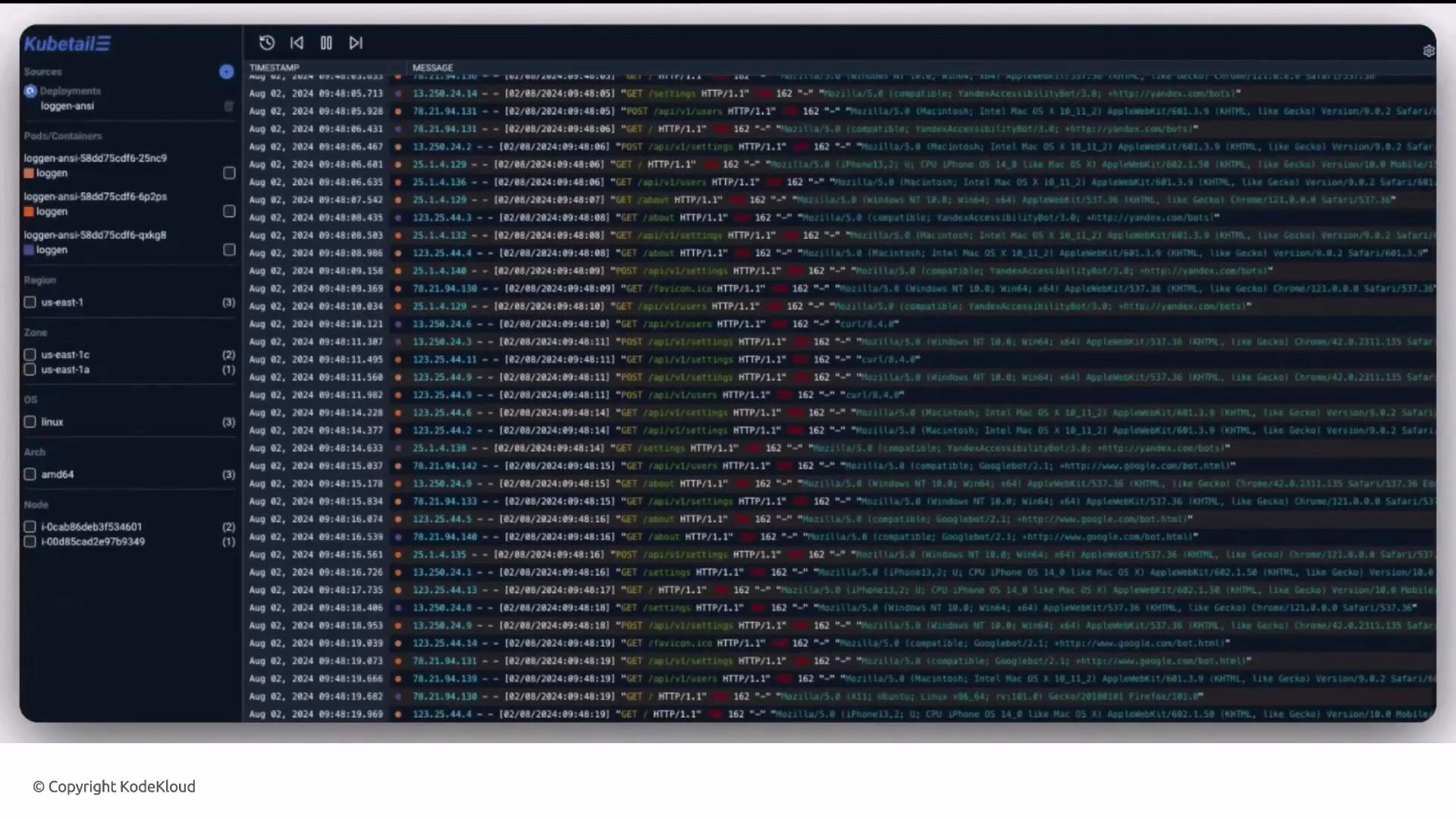
Task: Click the pod dot on row 09:48:19.682
Action: [x=398, y=696]
